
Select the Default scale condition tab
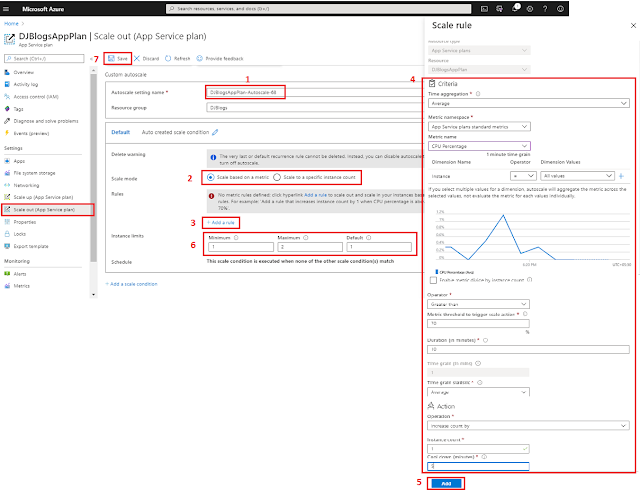120,132
